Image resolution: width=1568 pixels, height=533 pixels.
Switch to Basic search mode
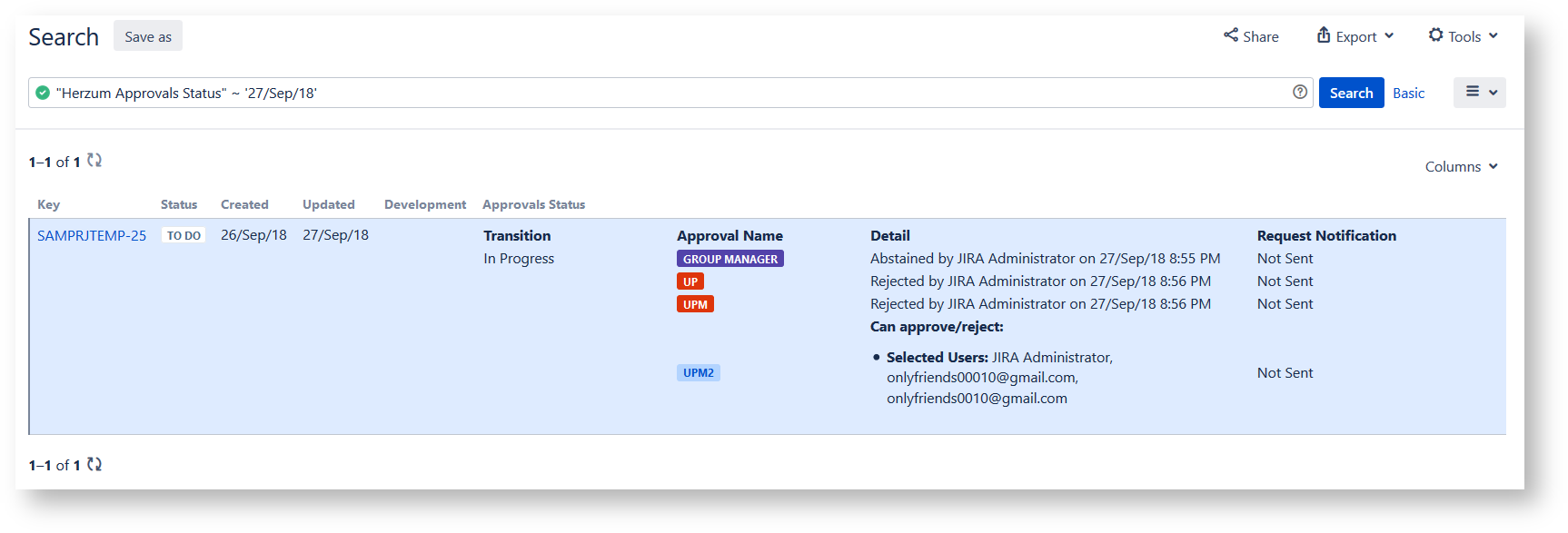(1408, 93)
